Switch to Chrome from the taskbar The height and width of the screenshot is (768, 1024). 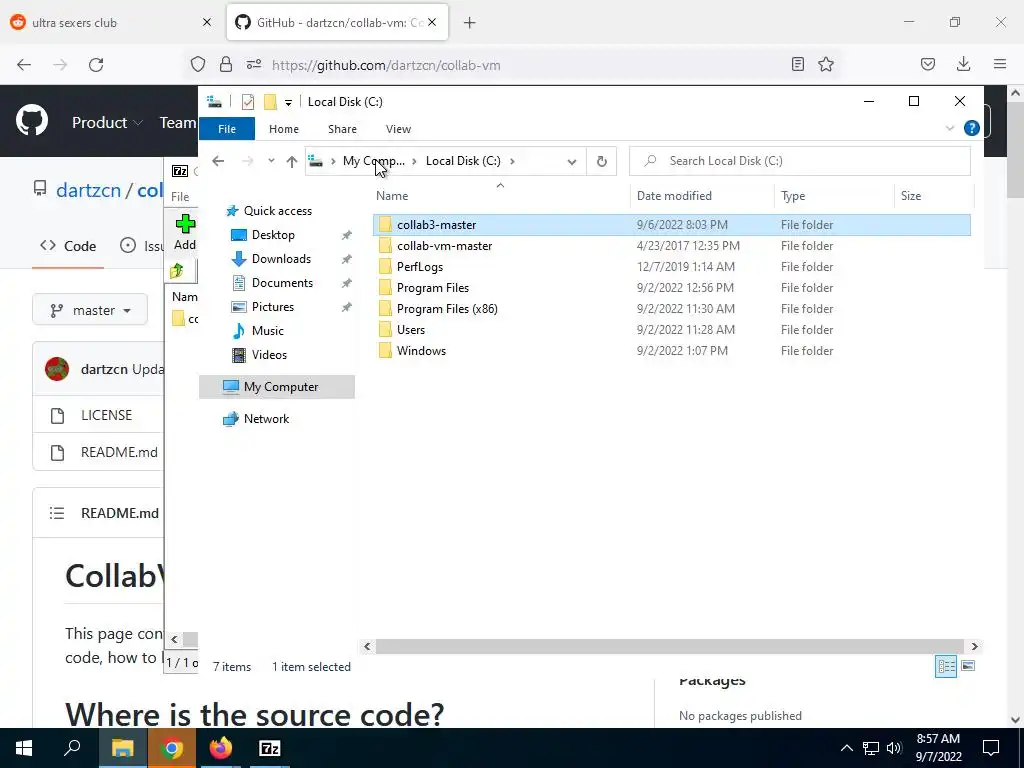click(x=171, y=748)
